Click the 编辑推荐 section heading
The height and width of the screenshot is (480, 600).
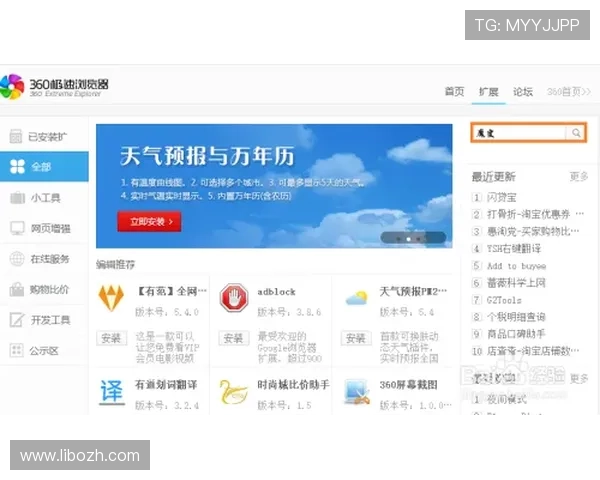(x=115, y=264)
